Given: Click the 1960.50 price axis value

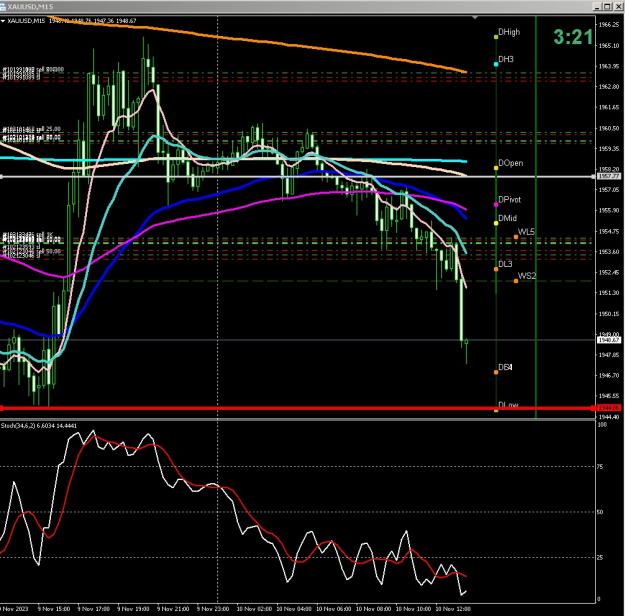Looking at the screenshot, I should (609, 128).
